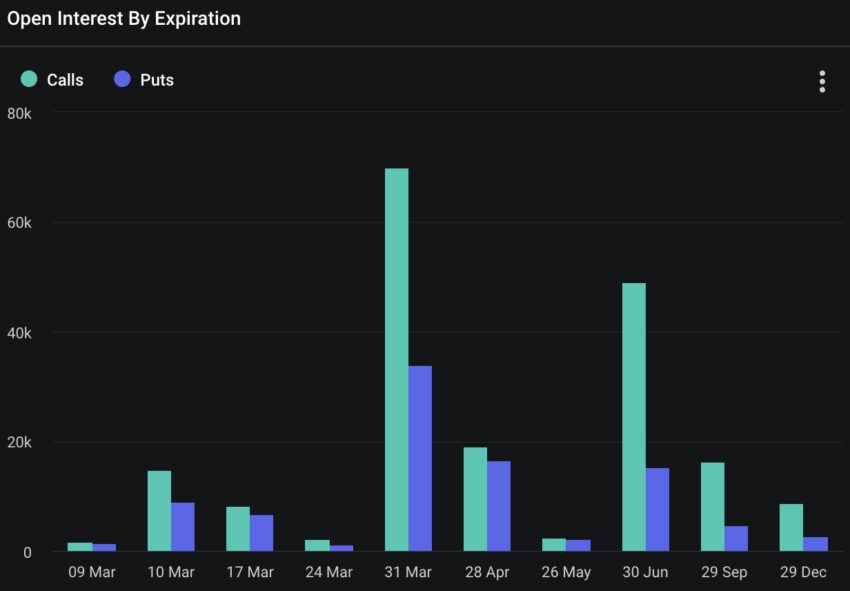Viewport: 850px width, 591px height.
Task: Click the green Calls legend circle
Action: pos(29,79)
